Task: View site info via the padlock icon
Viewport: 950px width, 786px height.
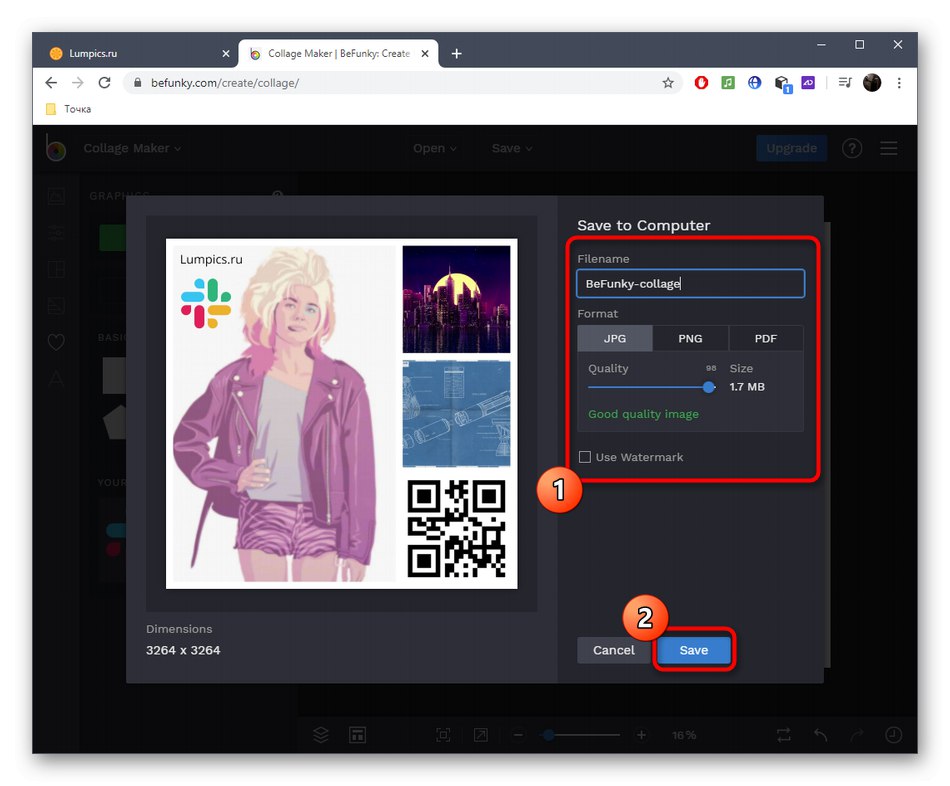Action: 138,83
